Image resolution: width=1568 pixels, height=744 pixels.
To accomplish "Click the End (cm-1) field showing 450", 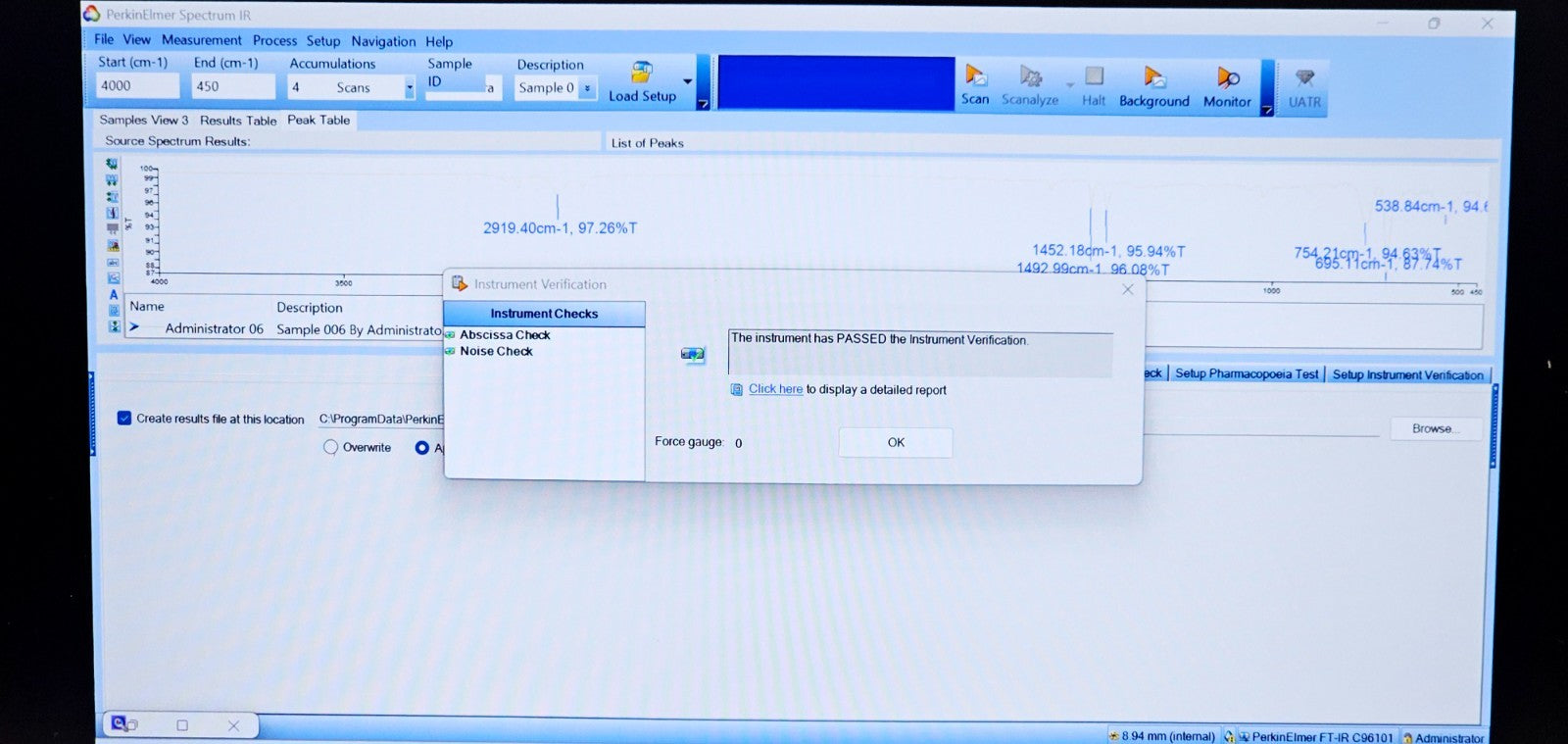I will 232,86.
